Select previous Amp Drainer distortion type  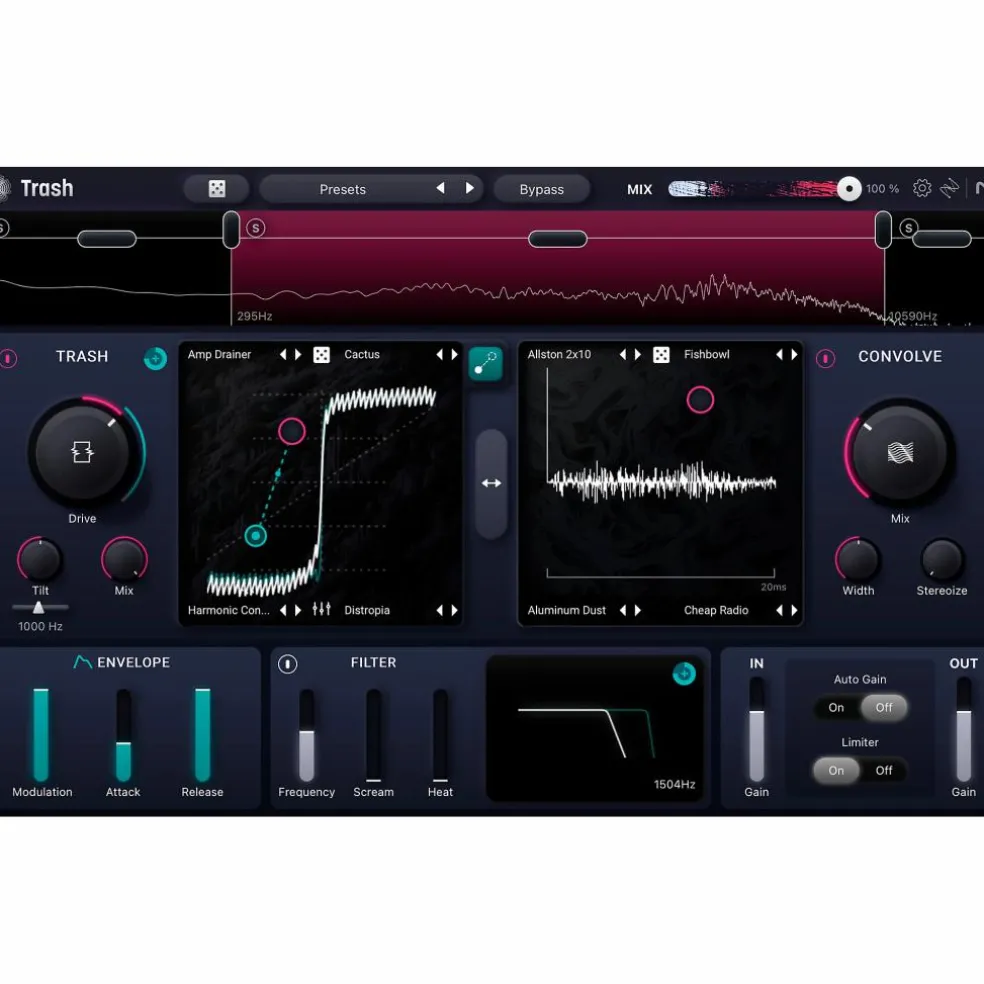[x=283, y=355]
